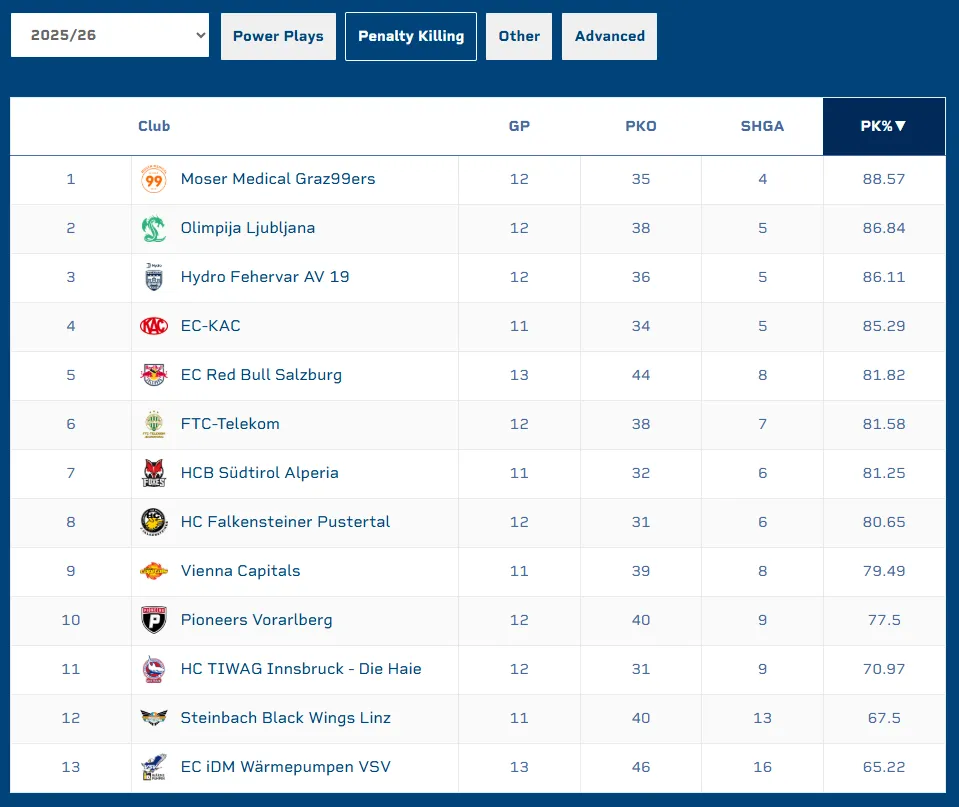Click the Hydro Fehervar AV 19 crest
959x807 pixels.
click(x=154, y=278)
